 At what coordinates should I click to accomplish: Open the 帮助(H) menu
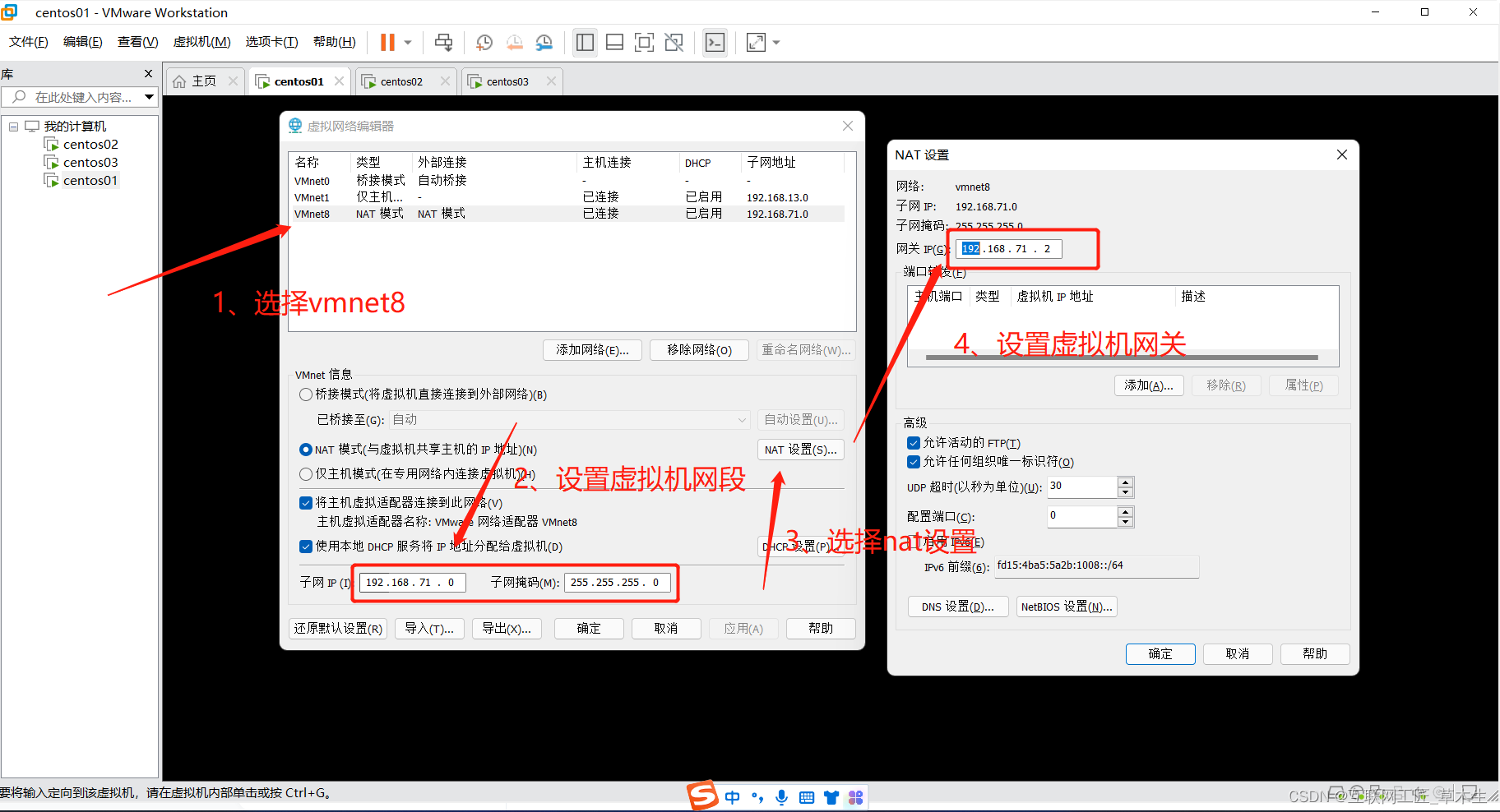click(335, 42)
